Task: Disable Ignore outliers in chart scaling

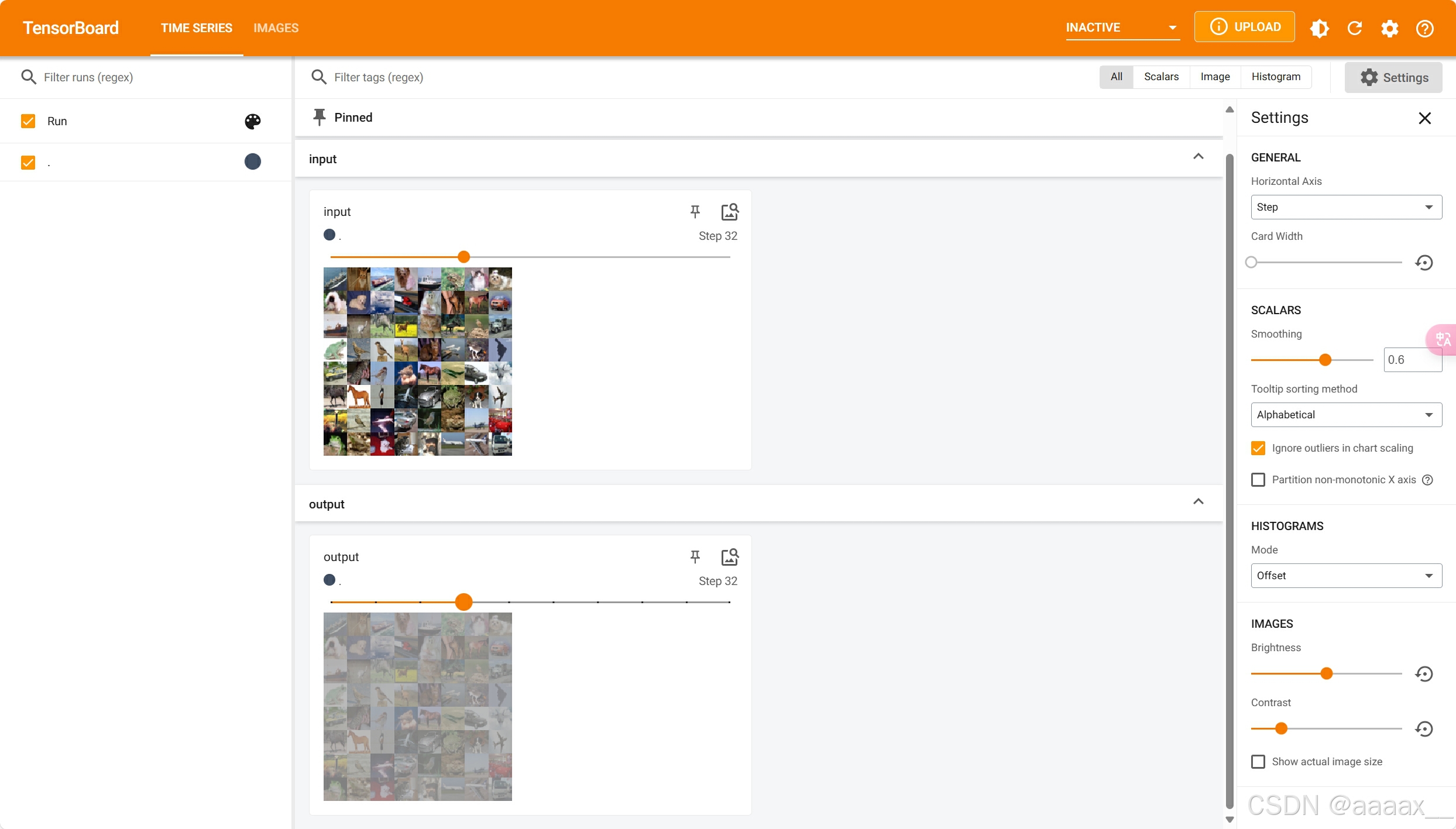Action: 1258,448
